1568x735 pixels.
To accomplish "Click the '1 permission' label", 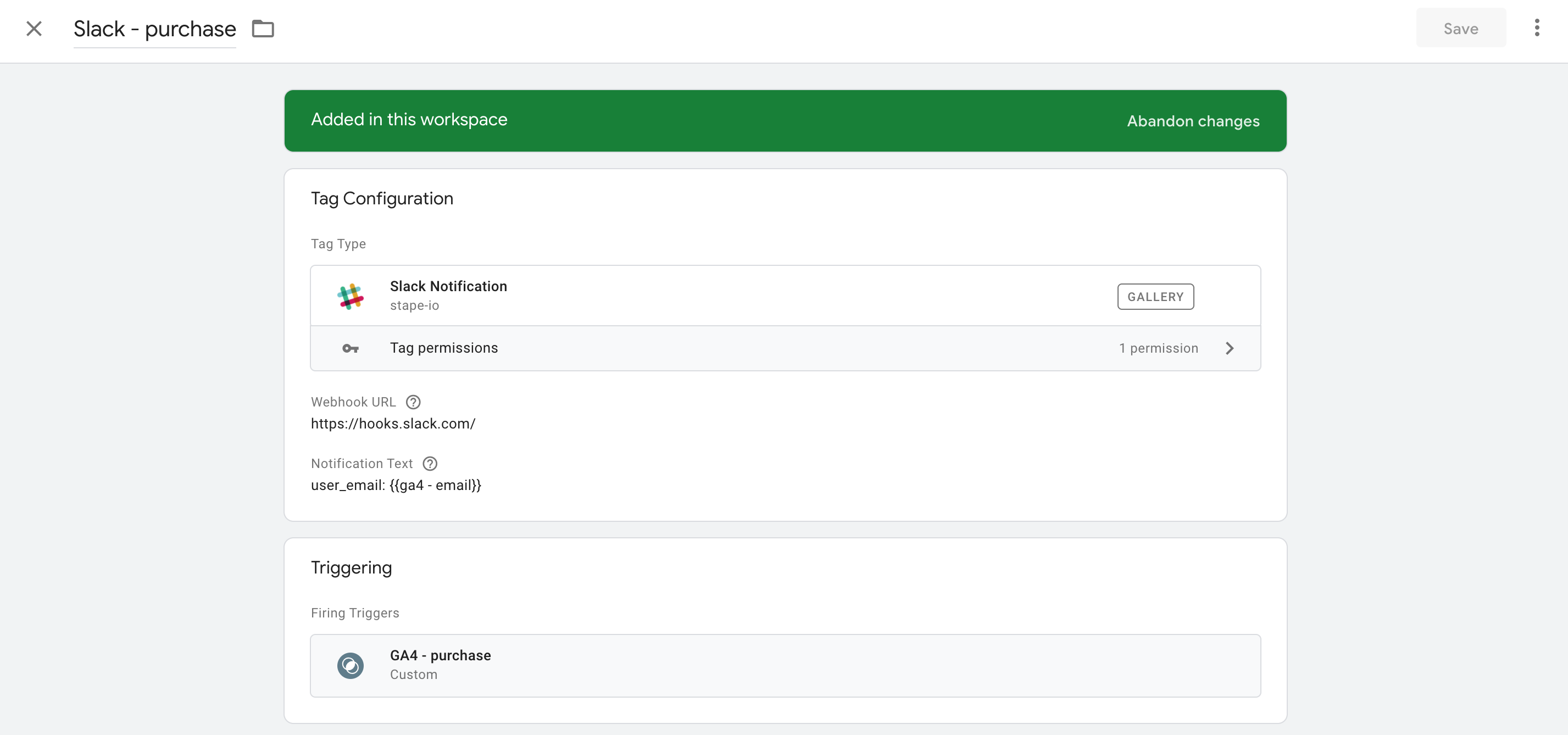I will click(1158, 348).
